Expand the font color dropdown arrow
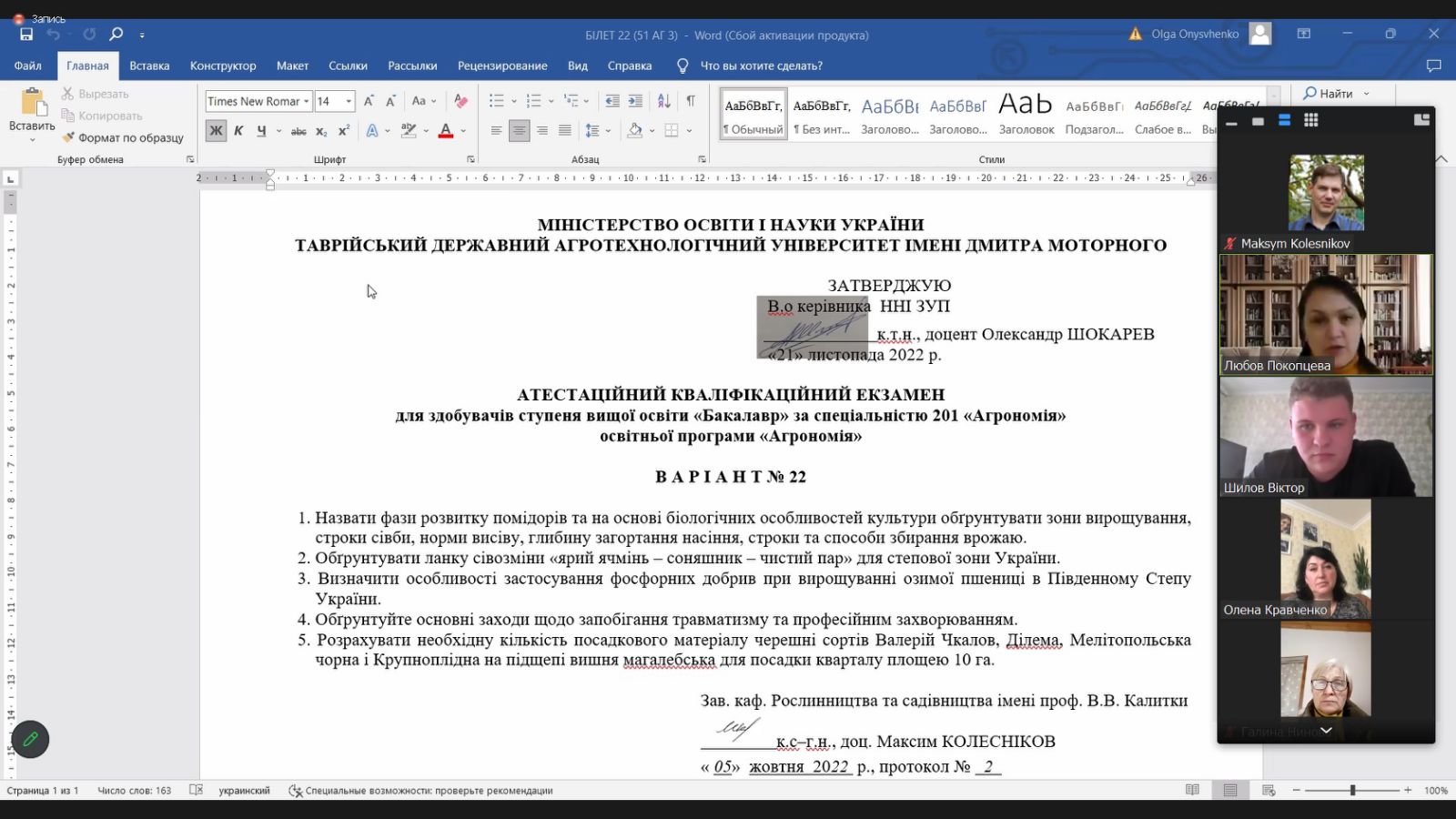Image resolution: width=1456 pixels, height=819 pixels. 463,131
